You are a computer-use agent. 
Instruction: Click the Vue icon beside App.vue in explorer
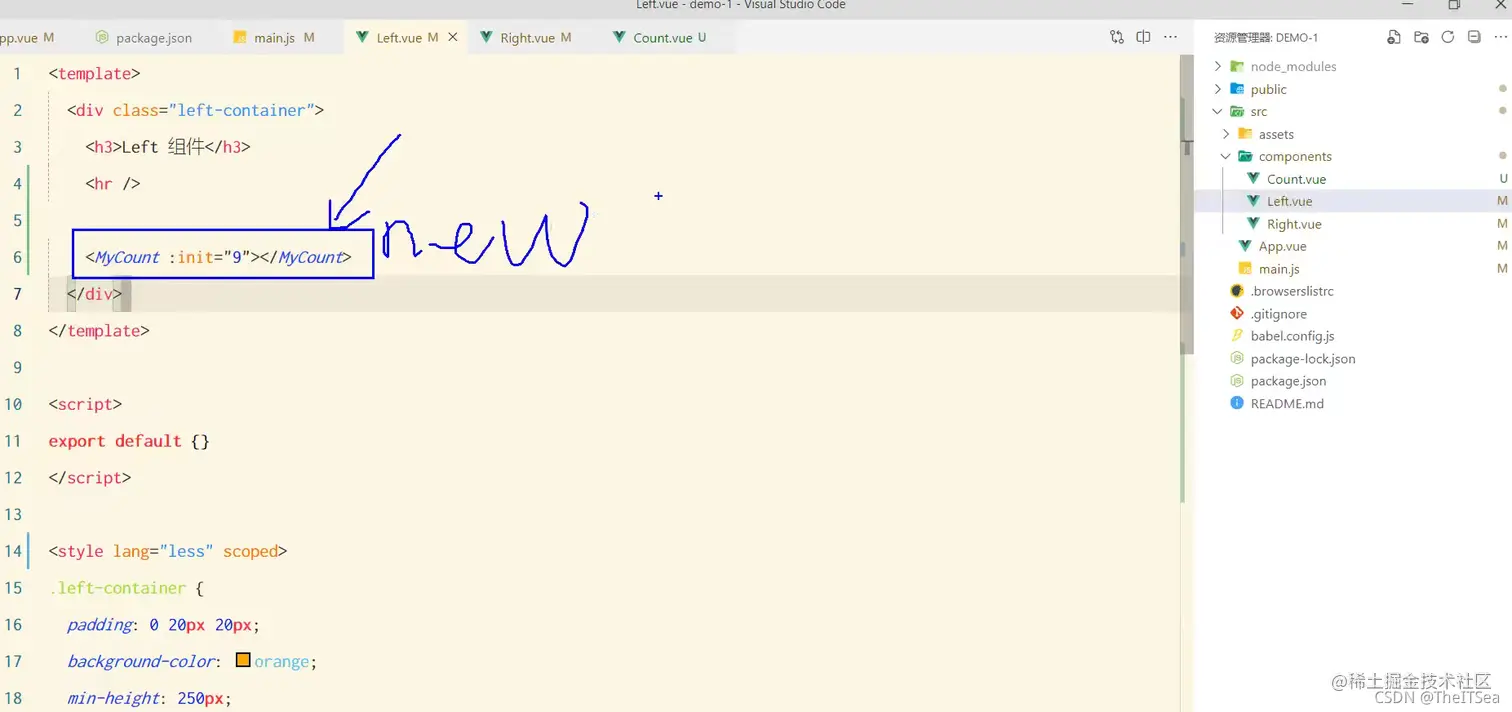pos(1245,246)
